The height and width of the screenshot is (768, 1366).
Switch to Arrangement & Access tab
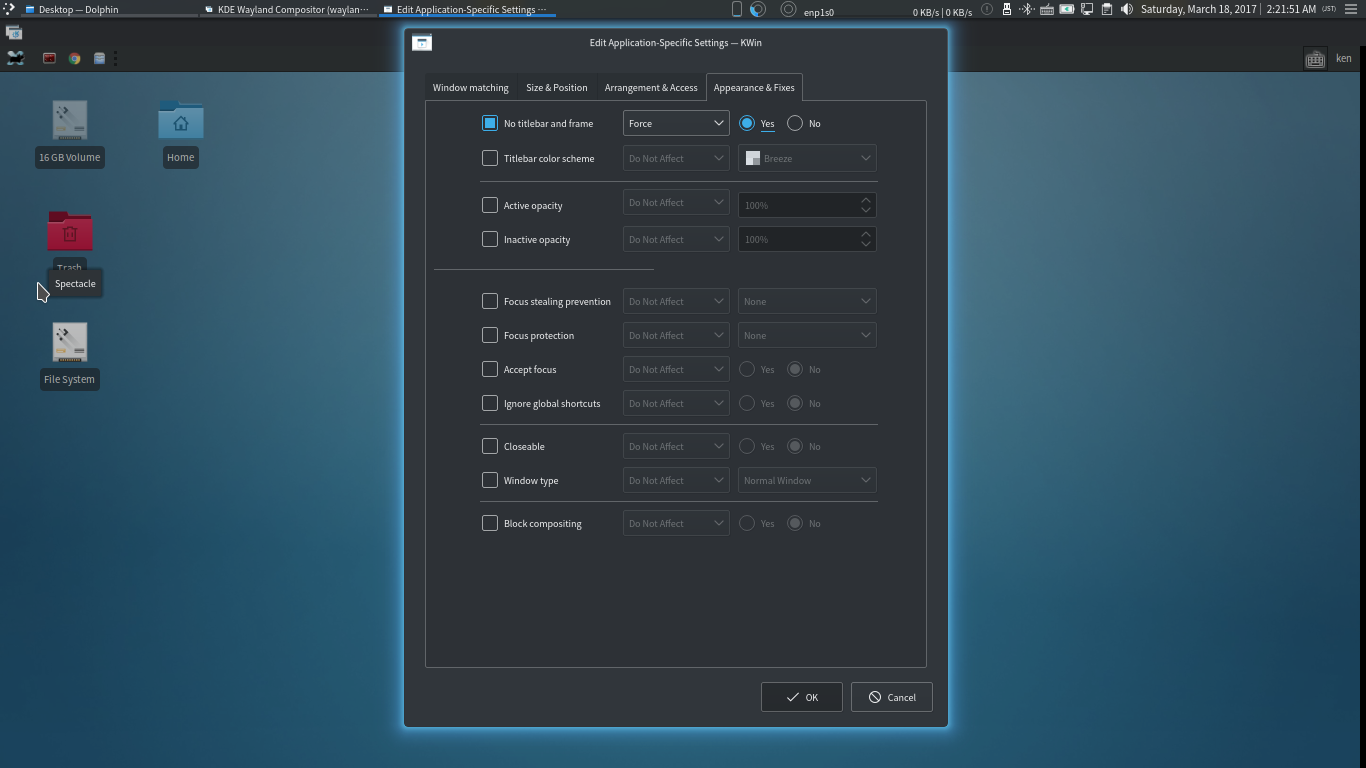(x=651, y=87)
